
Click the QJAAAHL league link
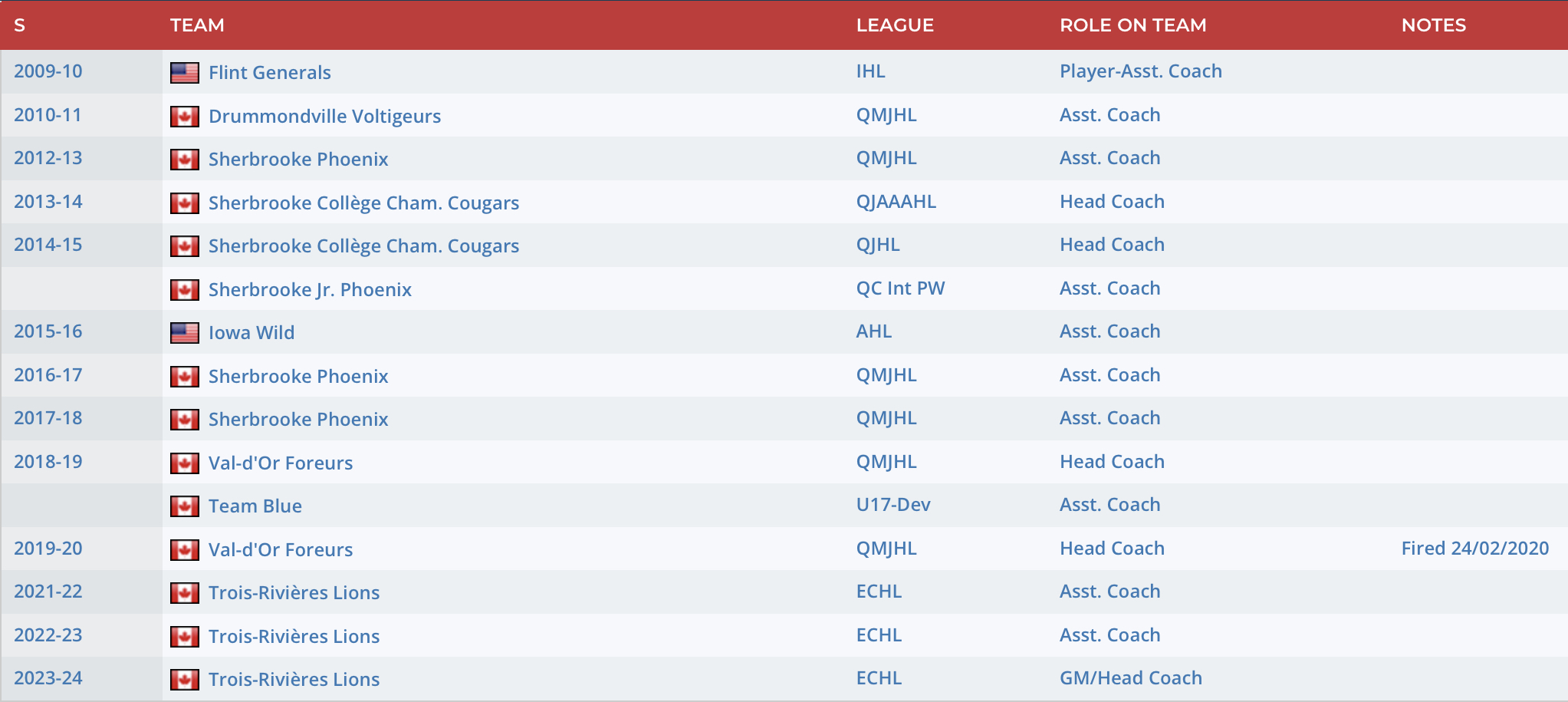[x=896, y=202]
